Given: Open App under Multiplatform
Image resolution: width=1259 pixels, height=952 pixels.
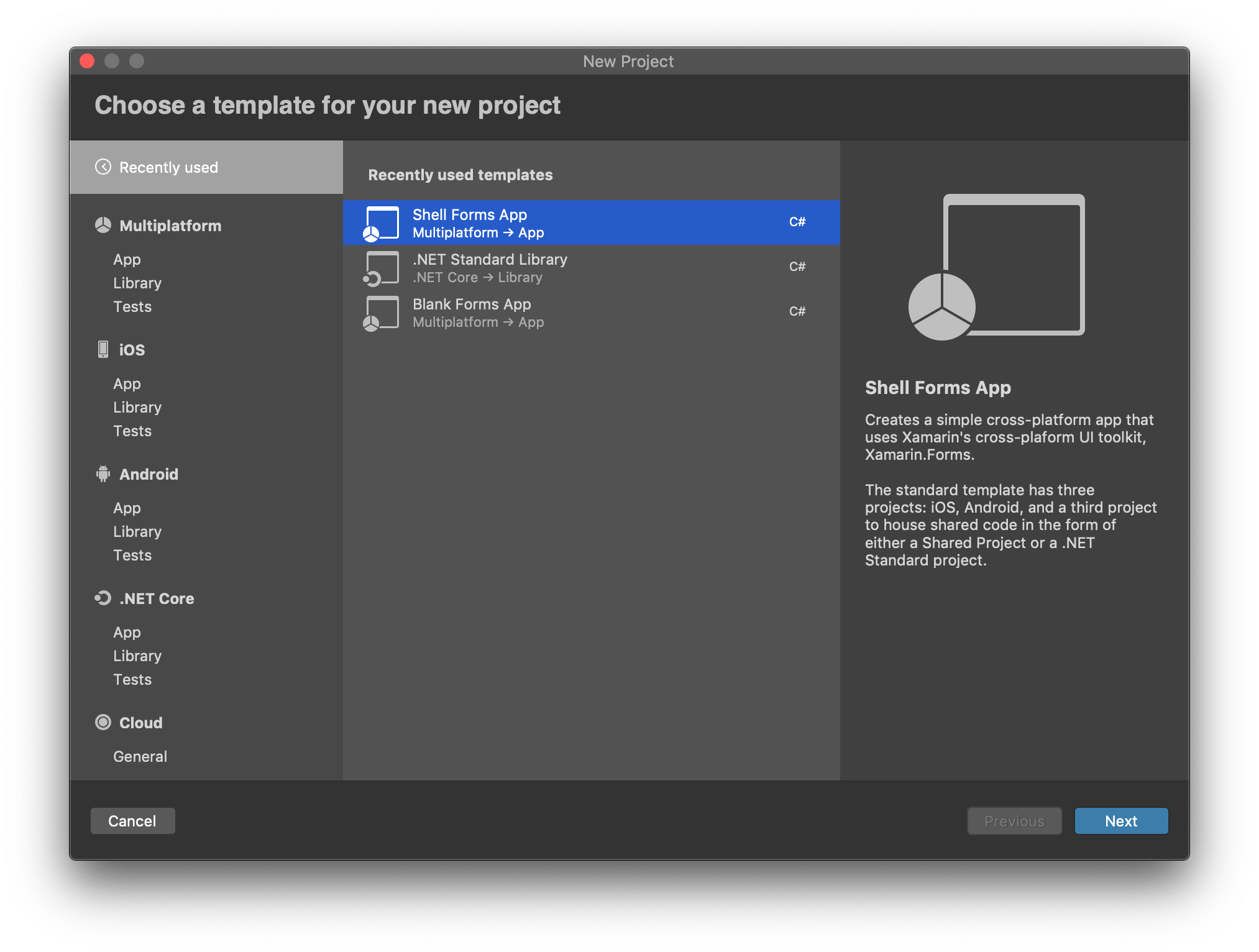Looking at the screenshot, I should [x=127, y=260].
